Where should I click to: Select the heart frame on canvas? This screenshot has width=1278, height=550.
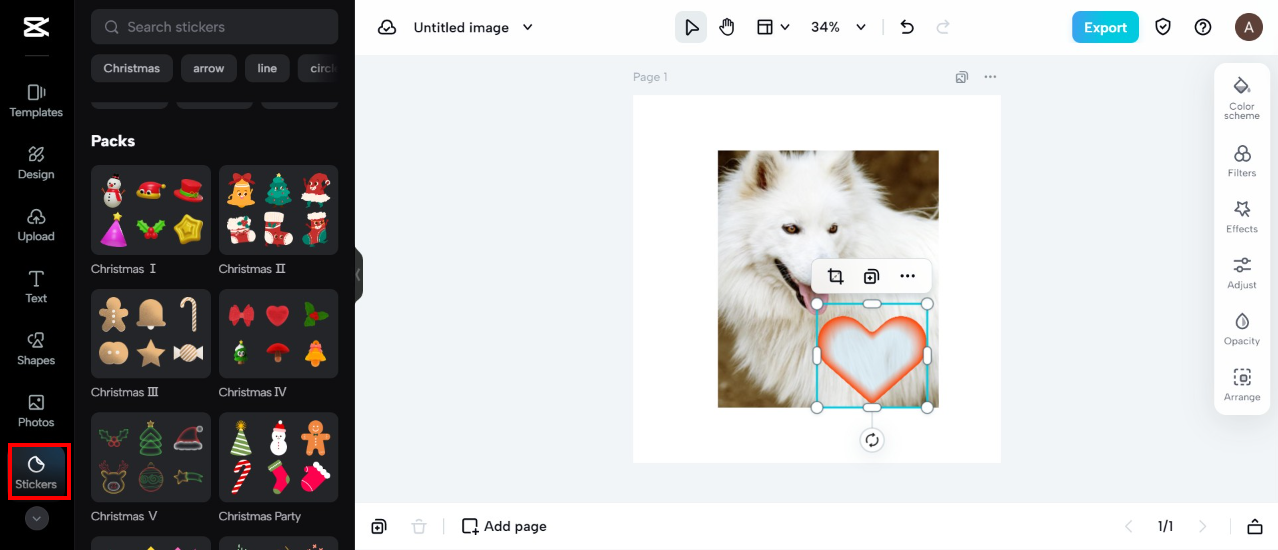coord(872,356)
